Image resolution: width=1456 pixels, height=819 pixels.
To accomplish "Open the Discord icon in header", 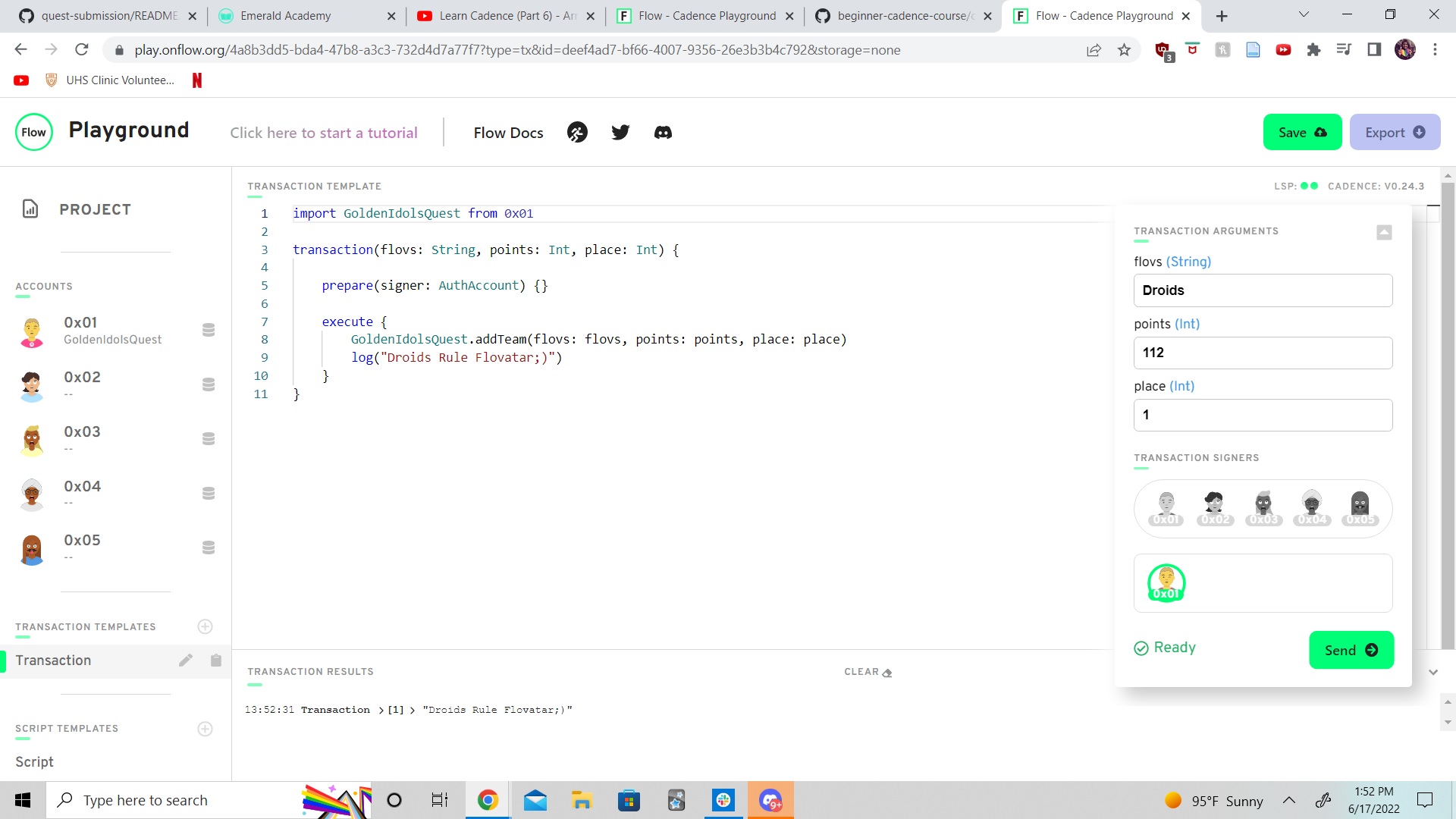I will tap(663, 132).
